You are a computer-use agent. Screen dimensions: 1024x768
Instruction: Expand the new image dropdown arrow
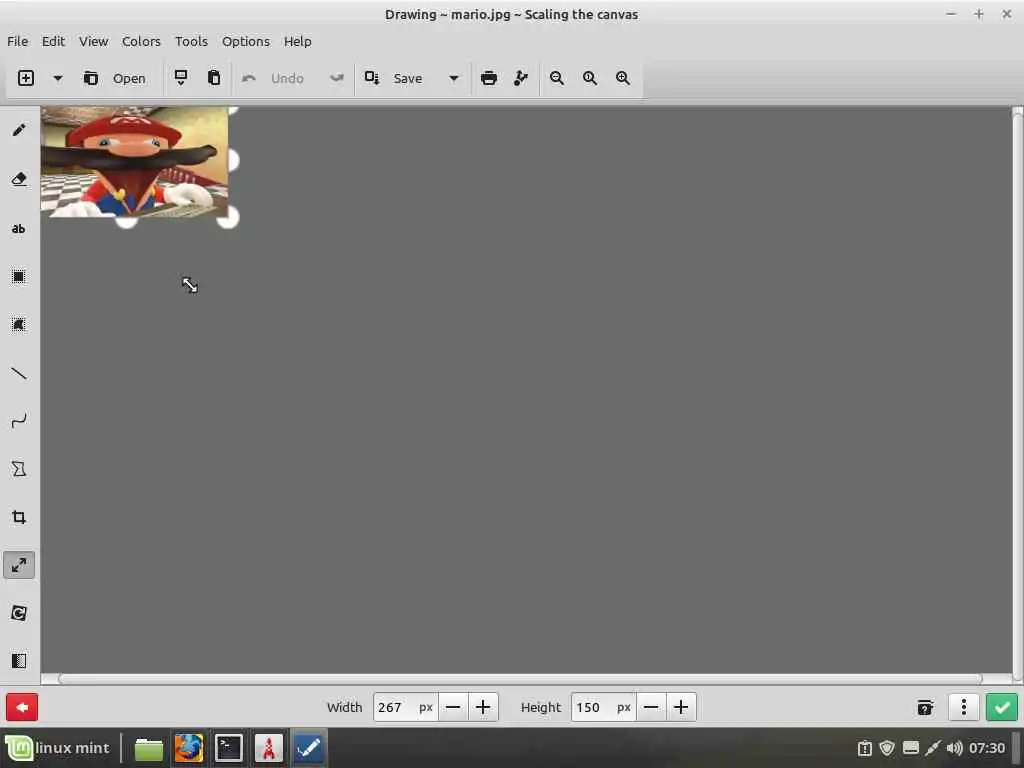(57, 78)
